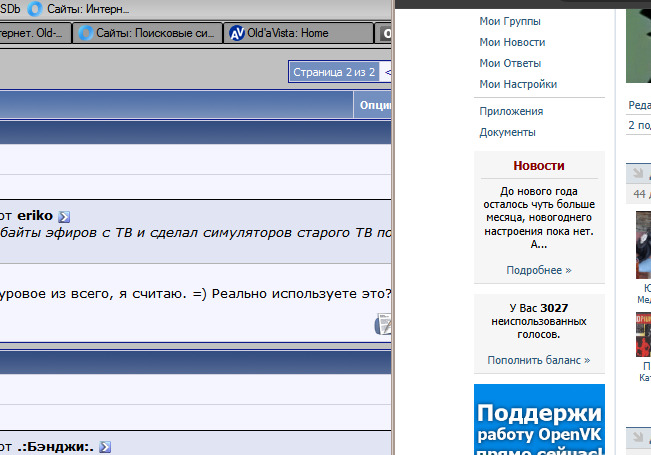Click the Old'aVista AV tab favicon
This screenshot has width=651, height=455.
(237, 33)
